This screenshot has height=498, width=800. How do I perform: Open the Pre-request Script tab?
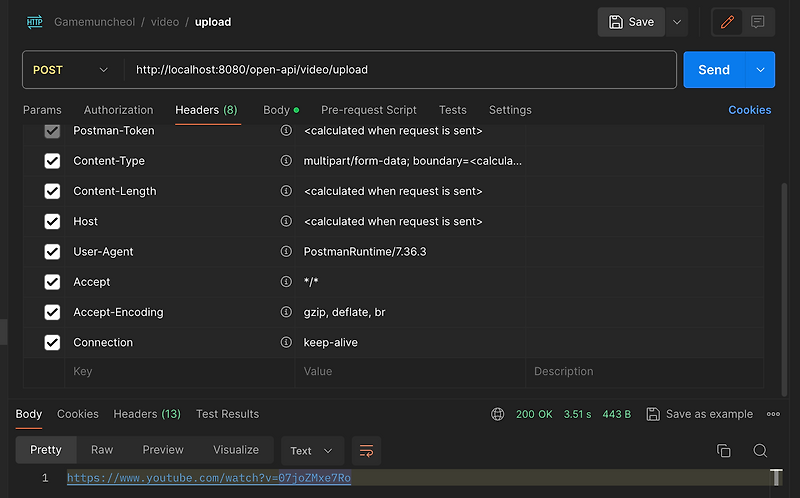click(368, 110)
